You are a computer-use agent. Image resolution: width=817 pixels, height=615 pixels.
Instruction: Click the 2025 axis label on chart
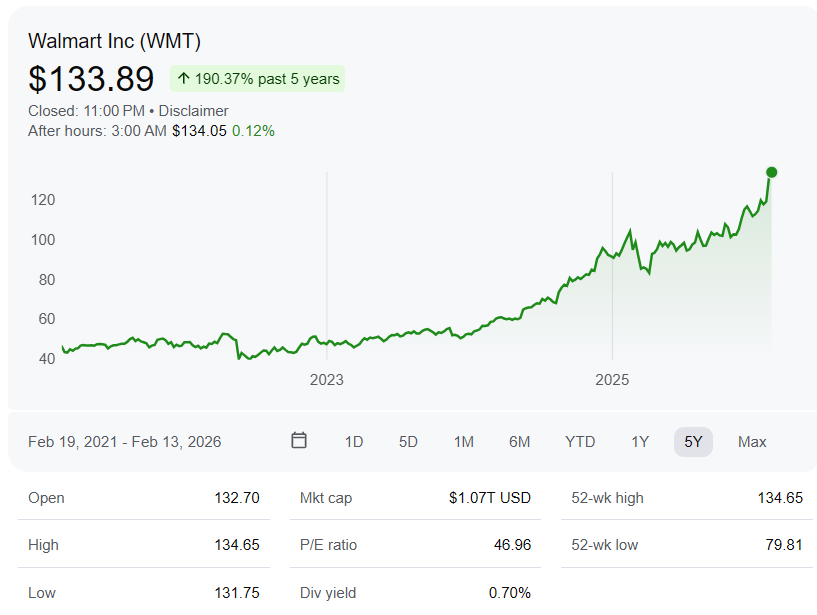(x=612, y=380)
